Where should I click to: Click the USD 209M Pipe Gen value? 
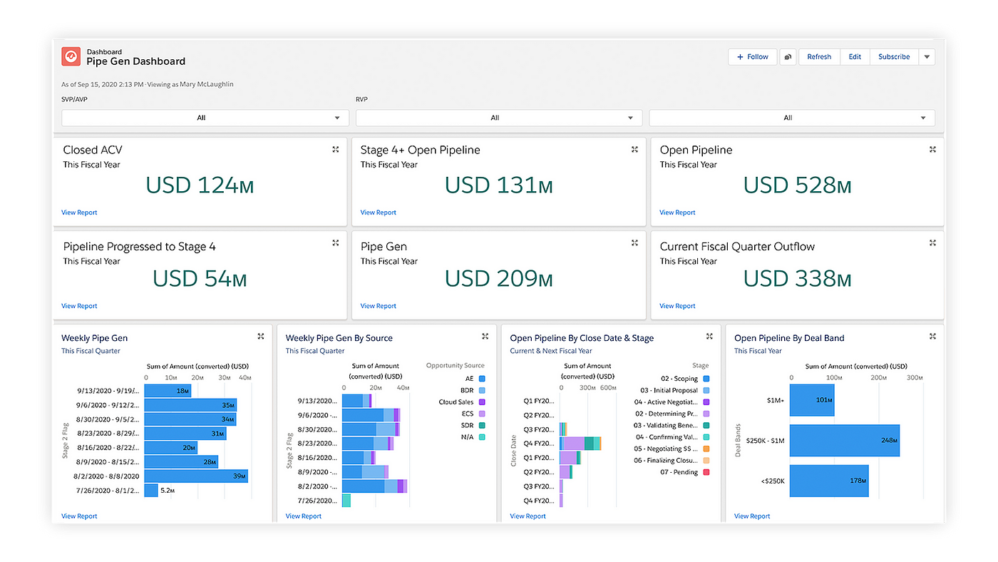499,279
